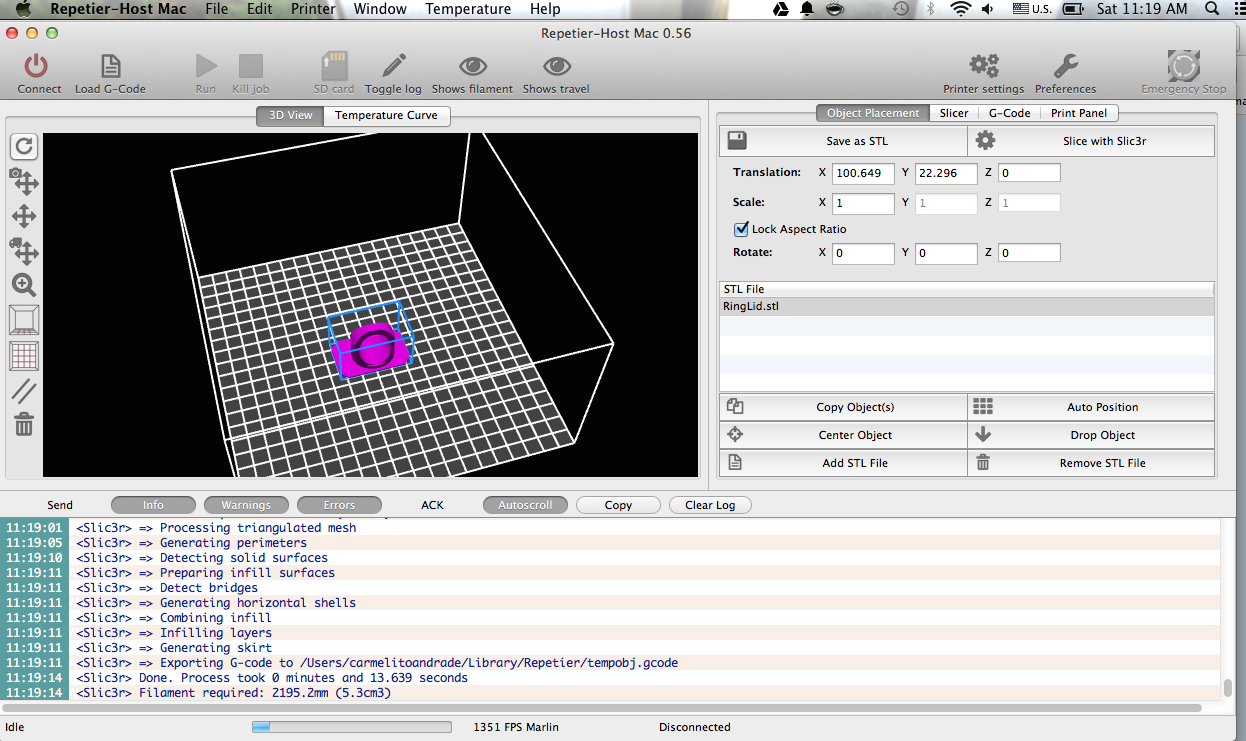
Task: Open the Apple menu
Action: coord(23,9)
